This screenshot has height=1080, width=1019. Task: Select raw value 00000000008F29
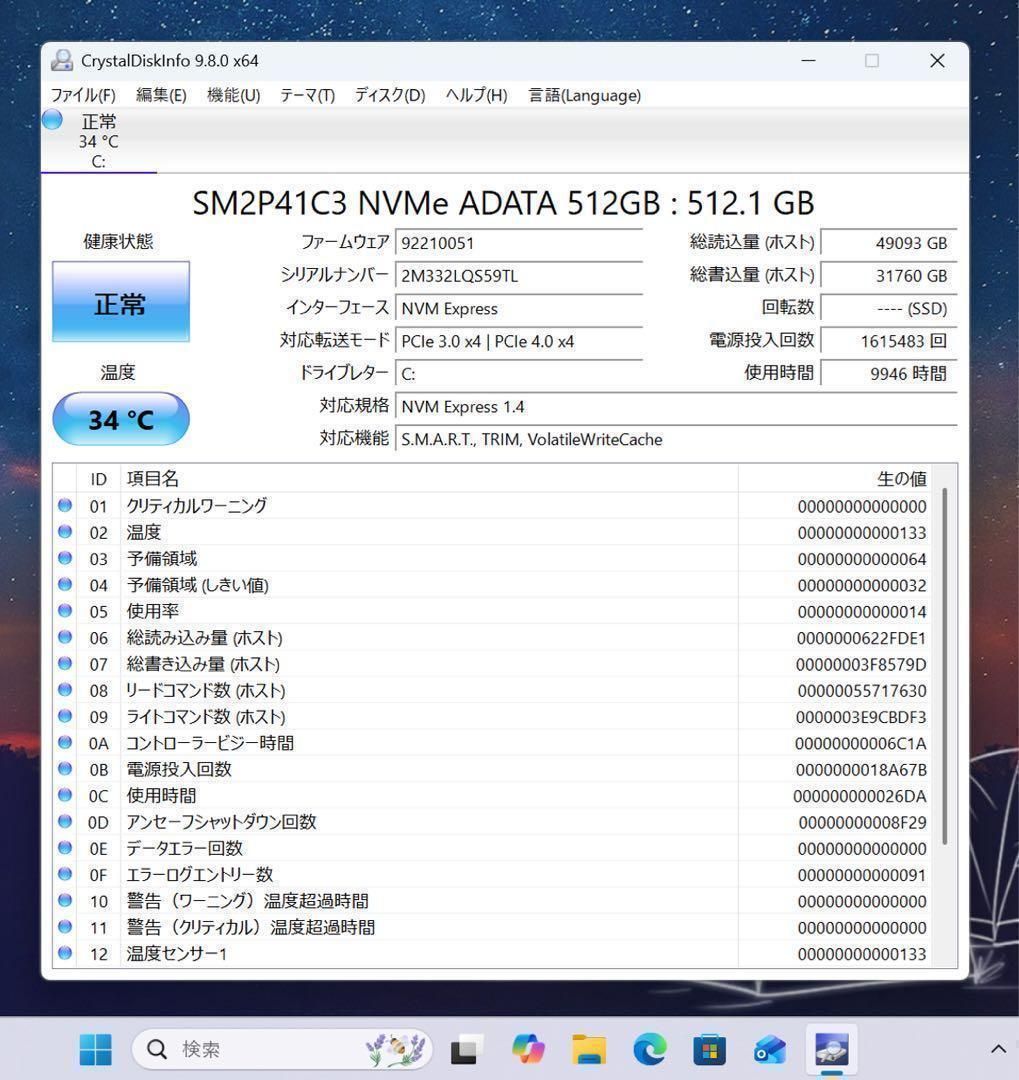(863, 822)
